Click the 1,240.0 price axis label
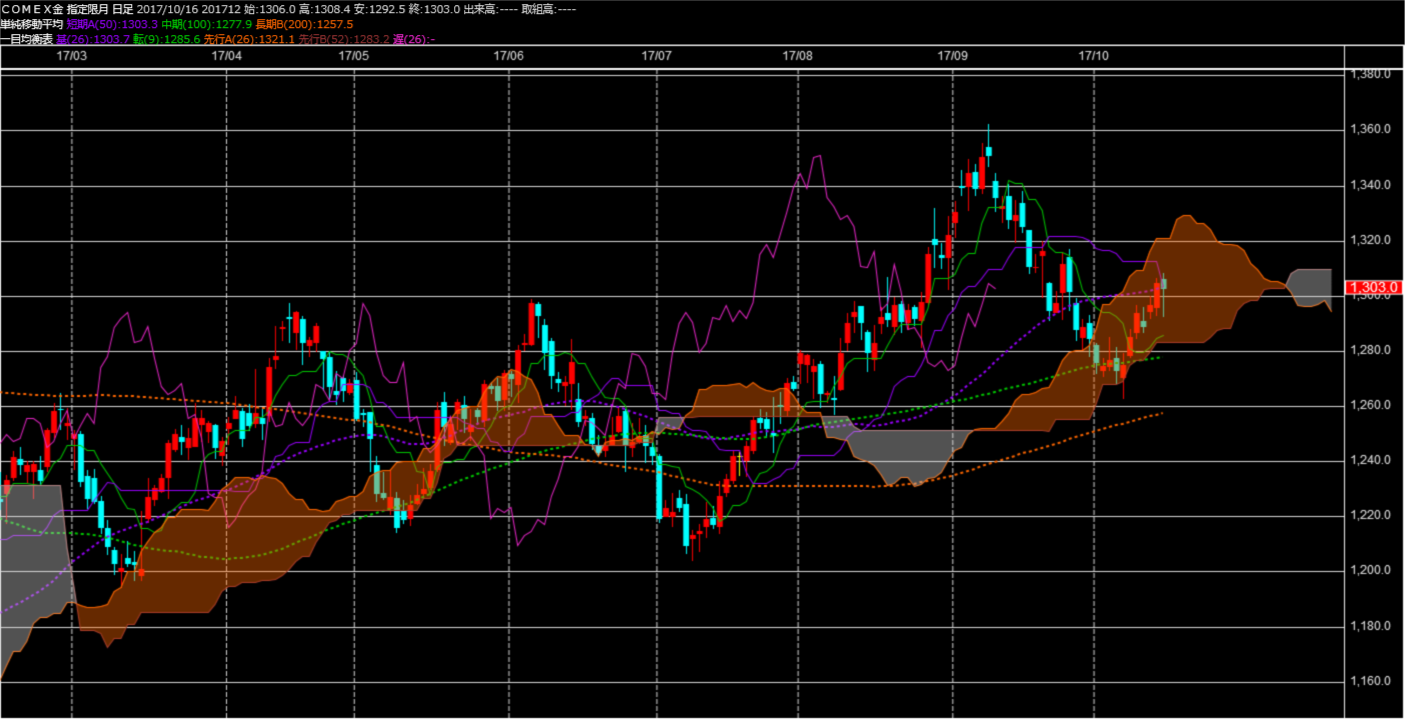1405x719 pixels. [1371, 460]
